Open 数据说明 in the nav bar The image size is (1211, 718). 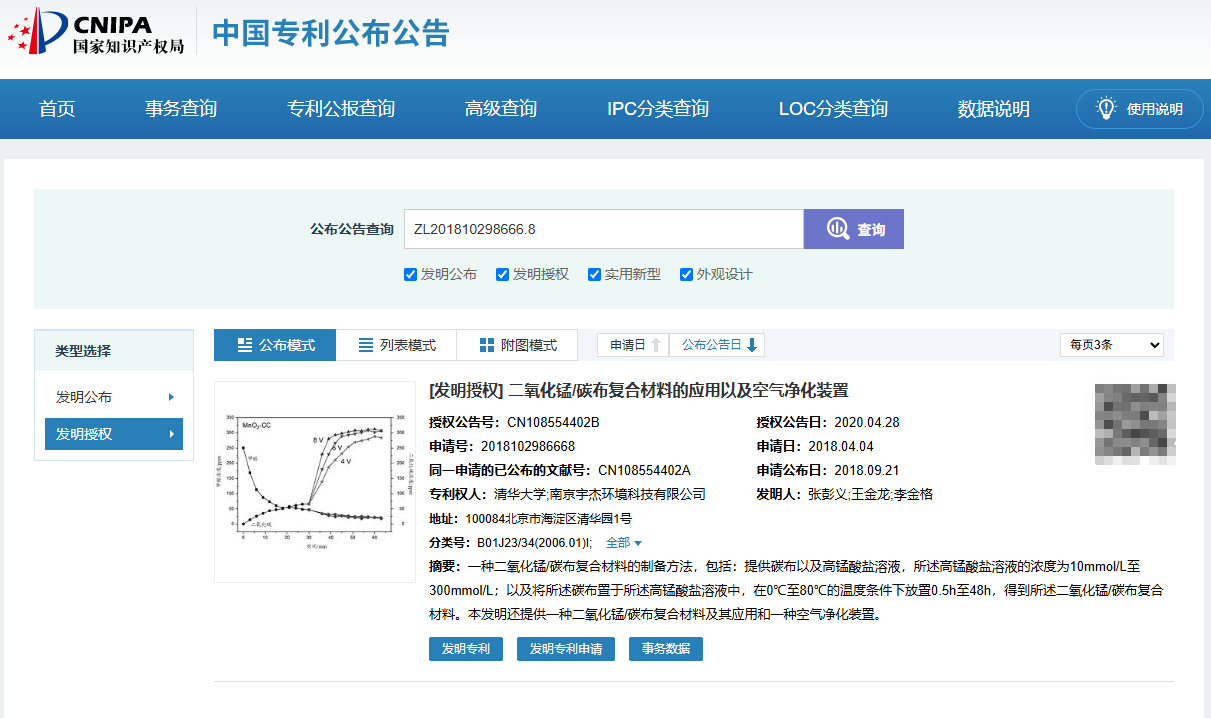click(x=994, y=109)
